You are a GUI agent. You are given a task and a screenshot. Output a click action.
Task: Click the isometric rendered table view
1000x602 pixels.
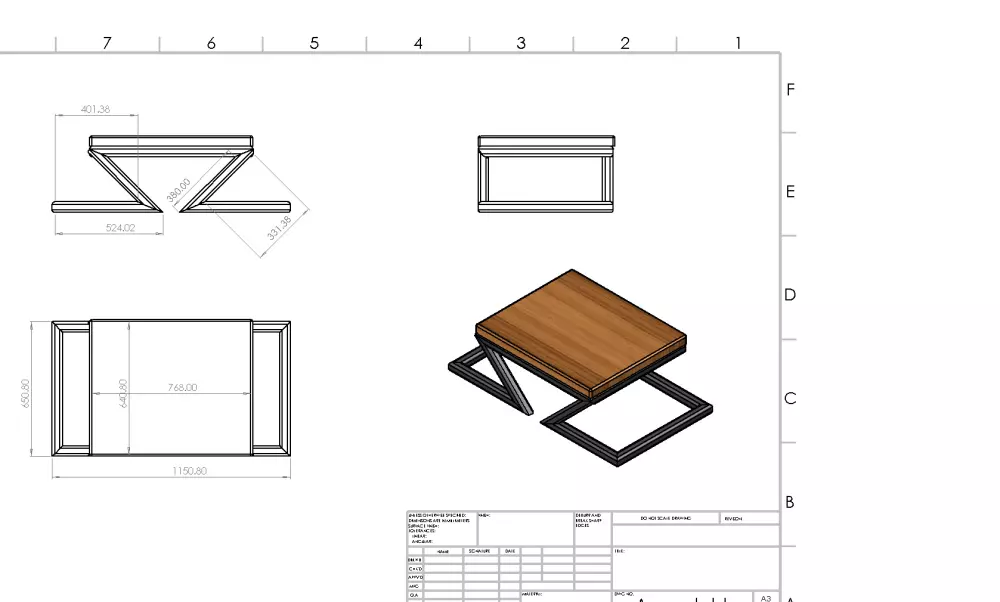[x=580, y=368]
